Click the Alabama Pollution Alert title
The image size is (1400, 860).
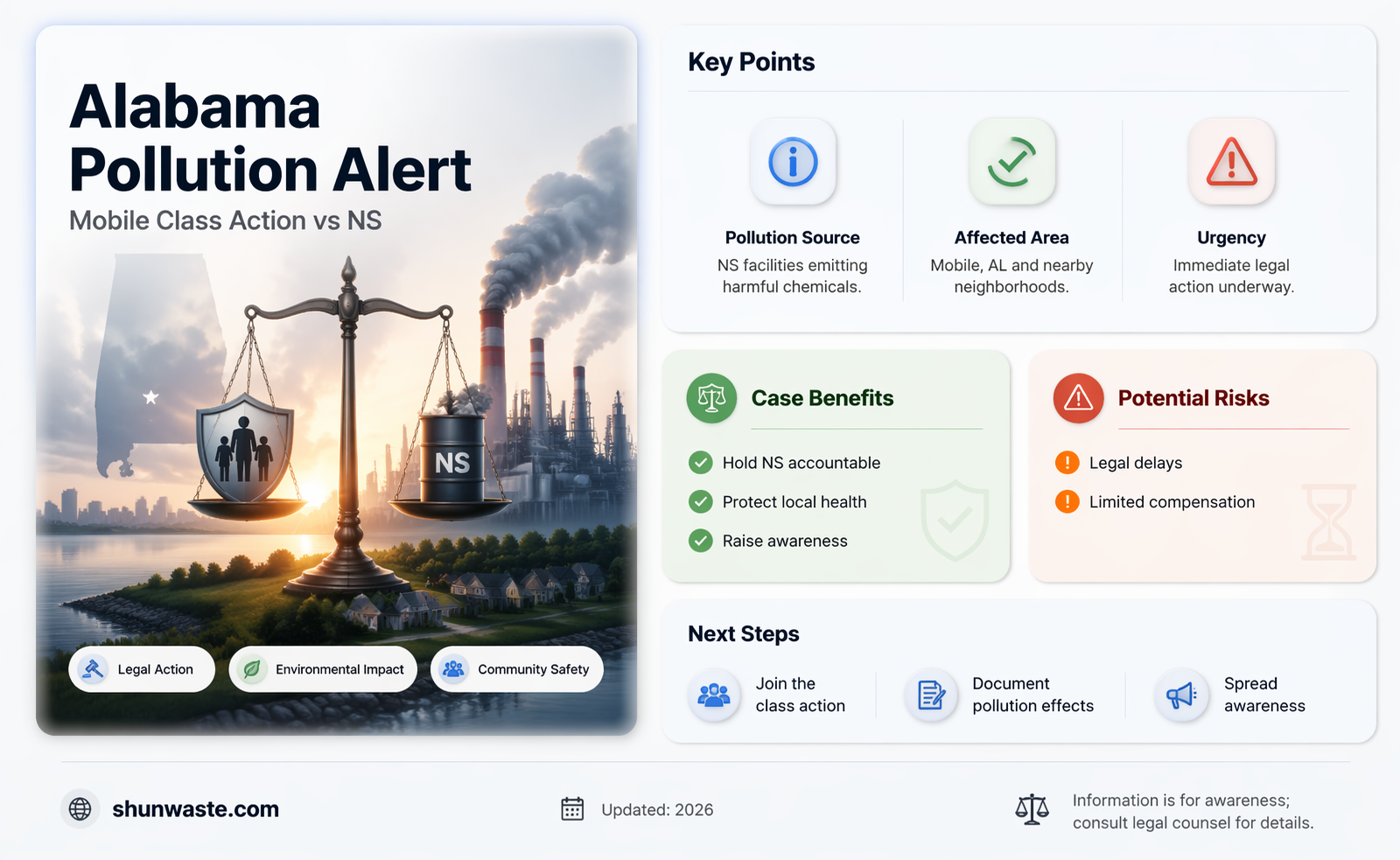pos(269,138)
